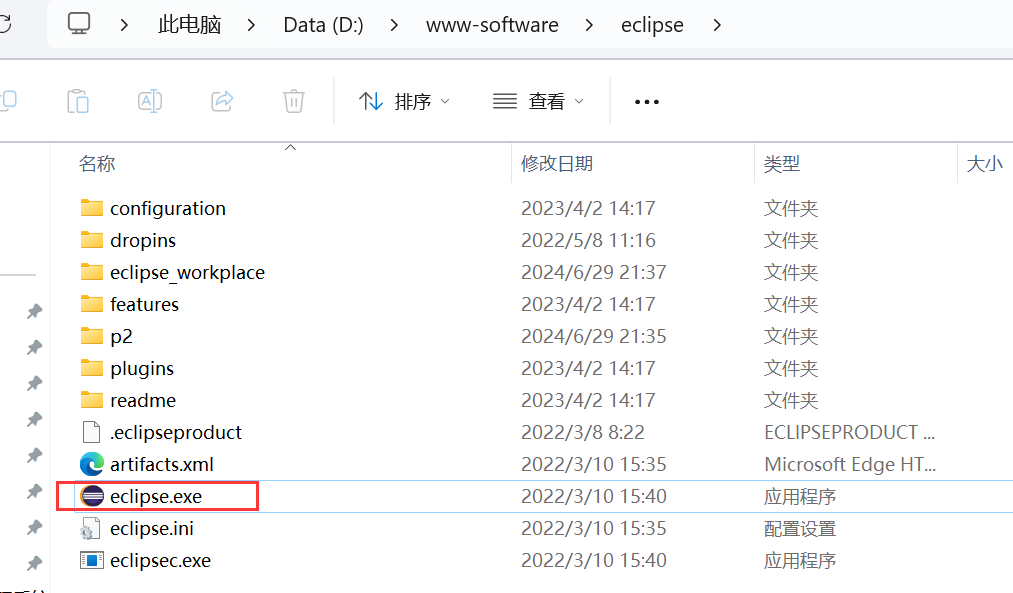Click the .eclipseproduct blank file icon
Viewport: 1013px width, 593px height.
click(x=92, y=432)
